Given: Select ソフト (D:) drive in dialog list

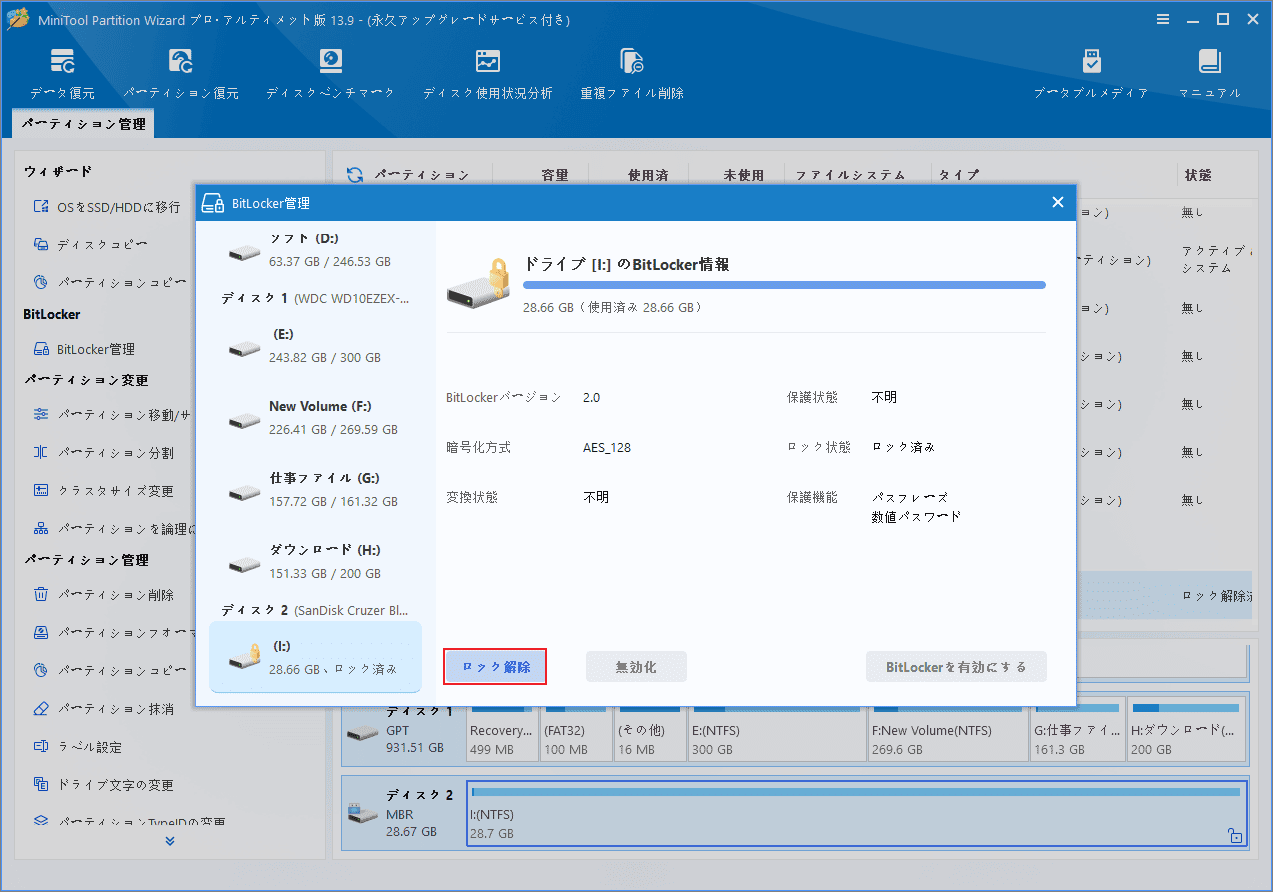Looking at the screenshot, I should pos(315,250).
